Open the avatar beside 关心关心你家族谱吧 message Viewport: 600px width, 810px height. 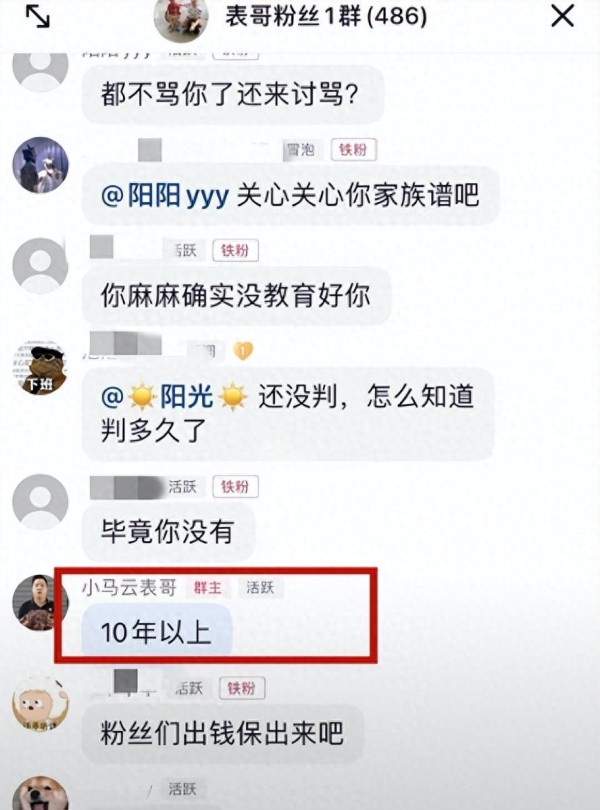(x=40, y=165)
